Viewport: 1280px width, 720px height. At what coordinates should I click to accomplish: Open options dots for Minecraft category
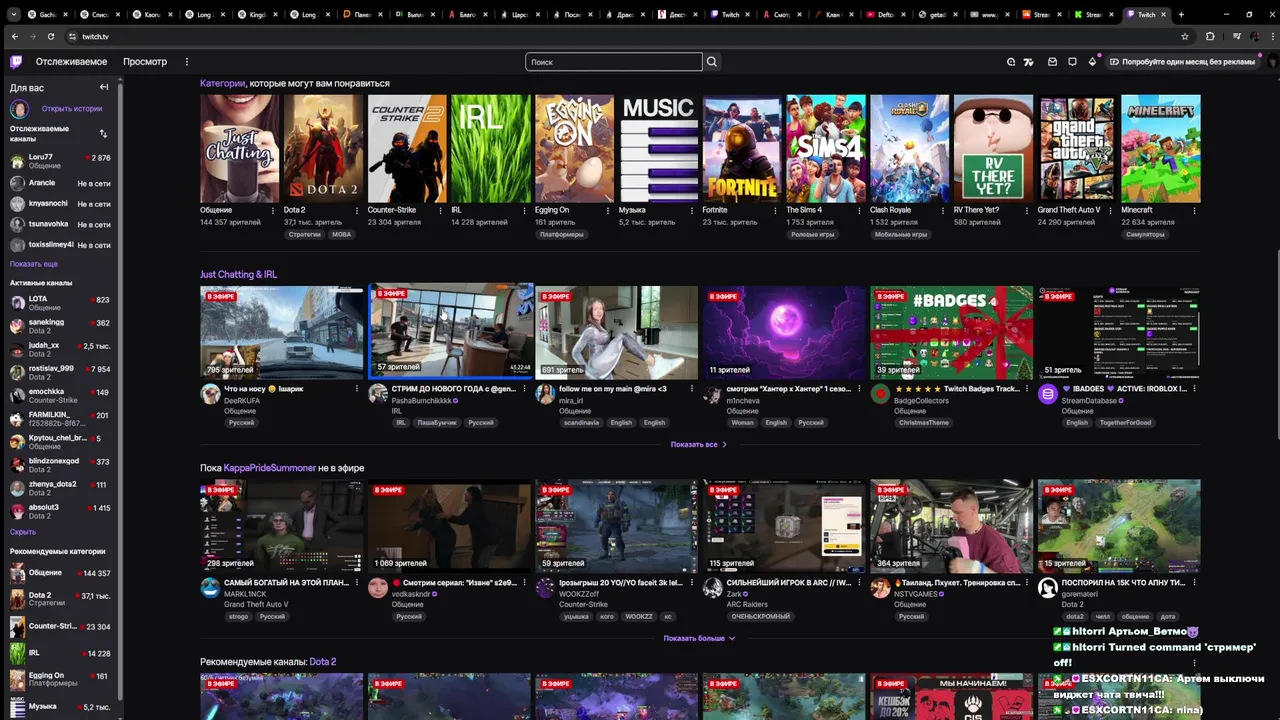(x=1194, y=211)
